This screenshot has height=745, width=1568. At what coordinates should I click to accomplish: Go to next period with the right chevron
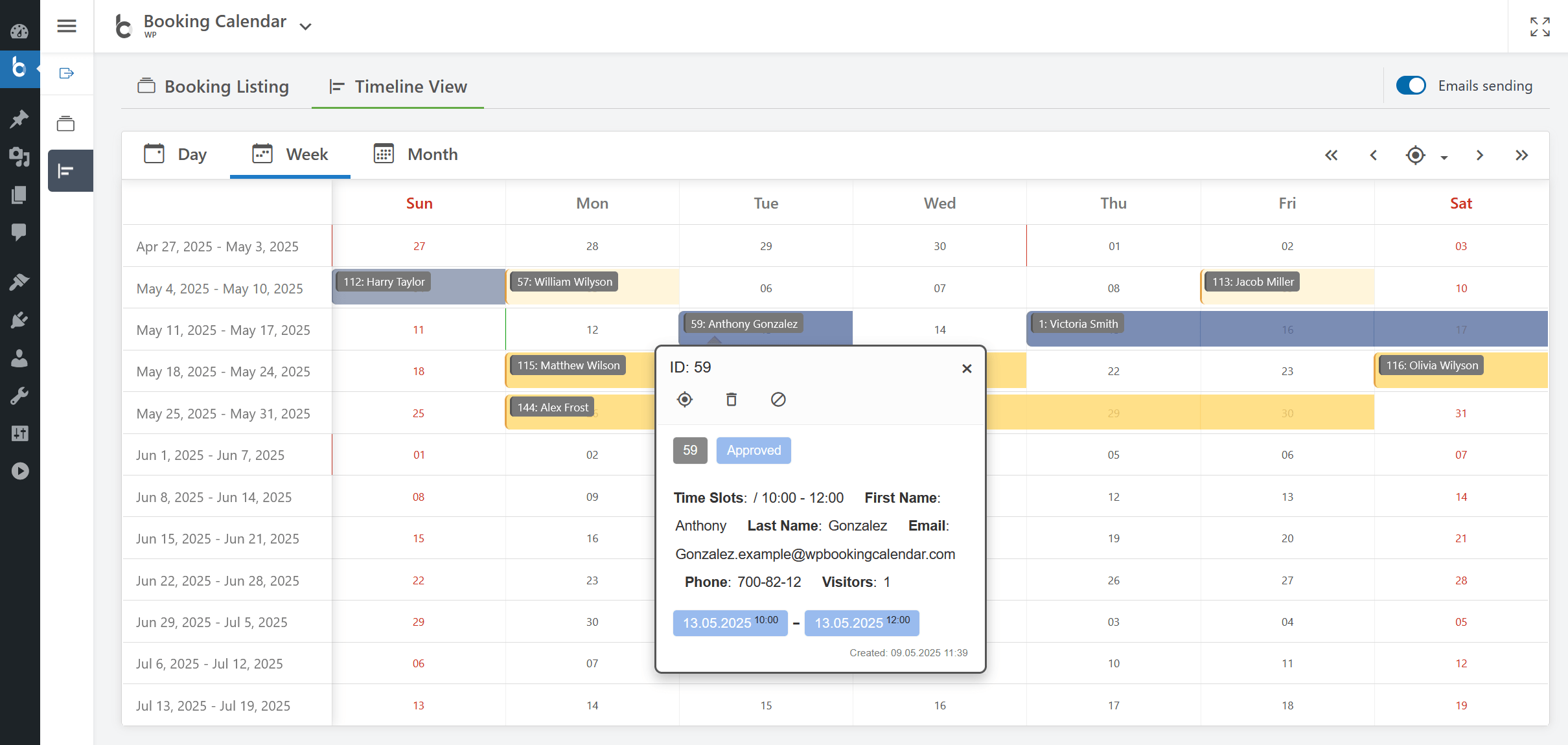click(1480, 155)
